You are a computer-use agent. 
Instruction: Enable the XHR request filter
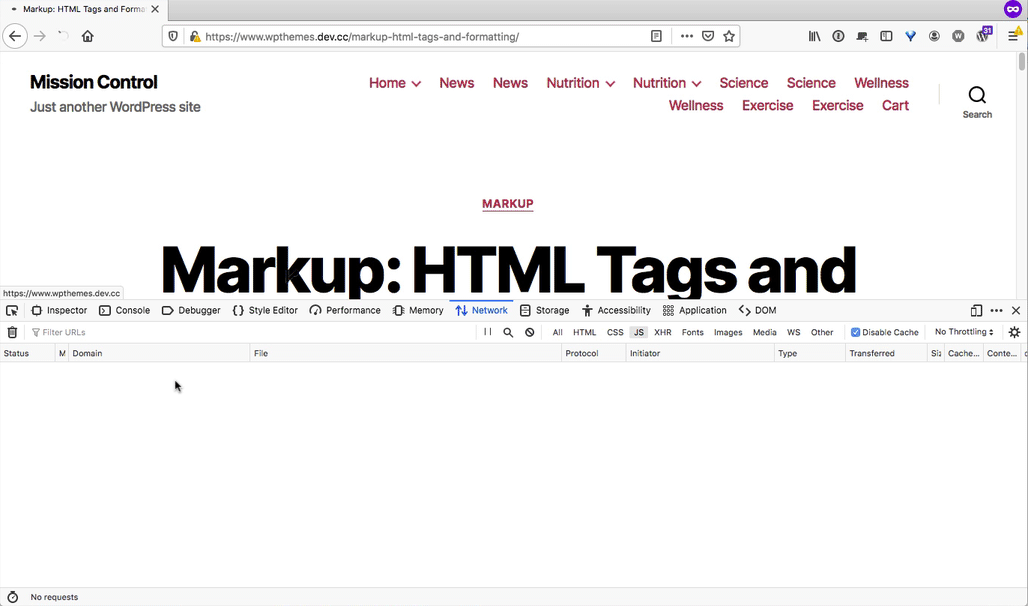click(662, 332)
